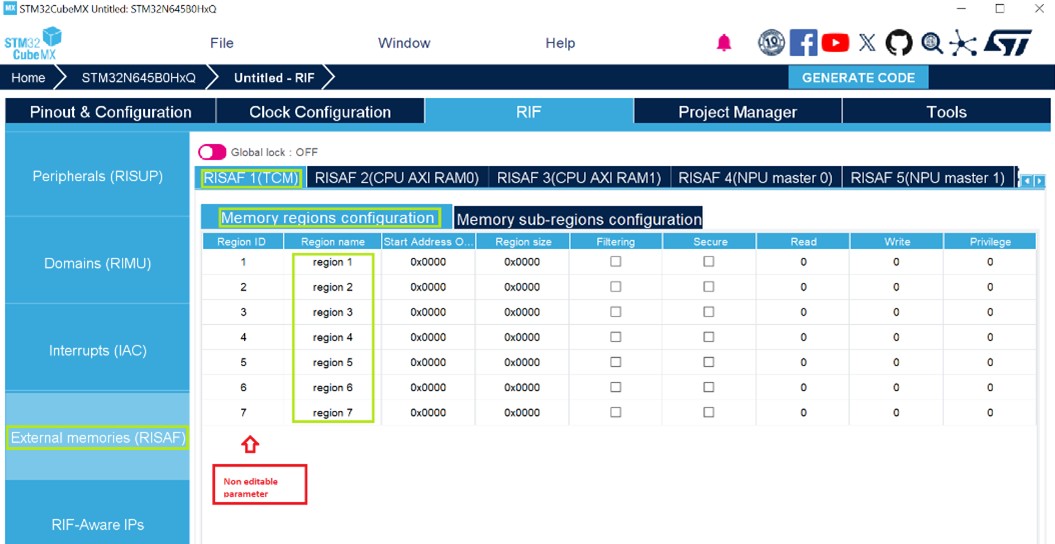
Task: Go to Home breadcrumb
Action: pyautogui.click(x=28, y=77)
